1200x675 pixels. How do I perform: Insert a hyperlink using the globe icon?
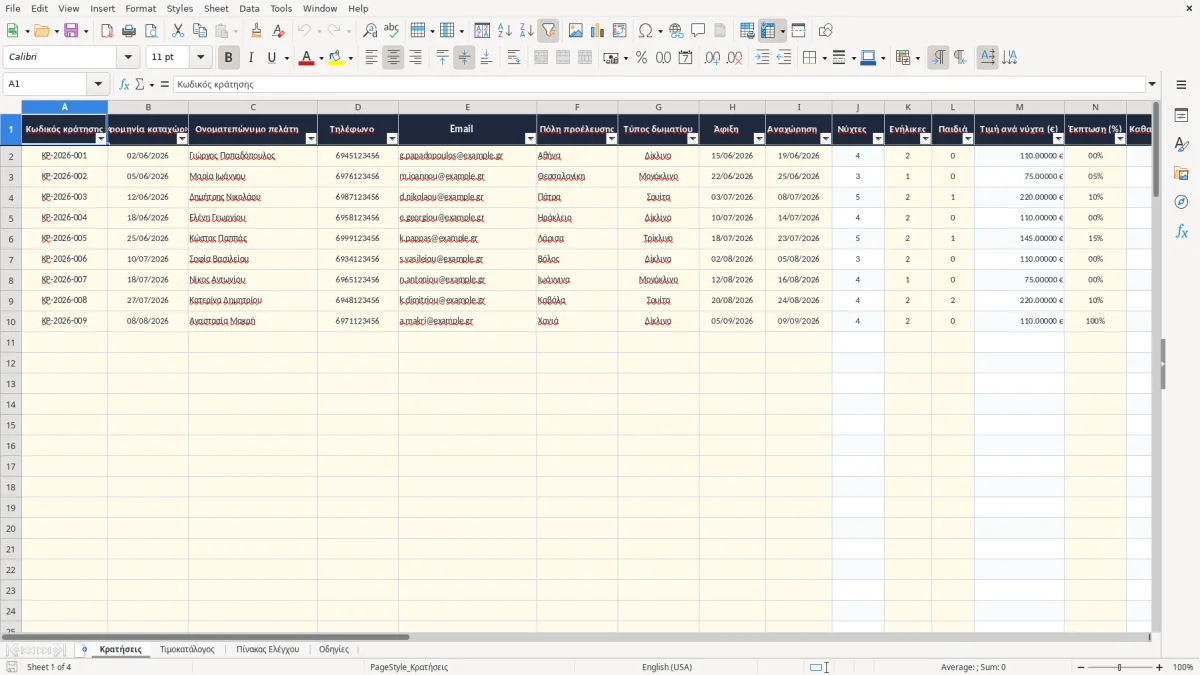pyautogui.click(x=676, y=31)
